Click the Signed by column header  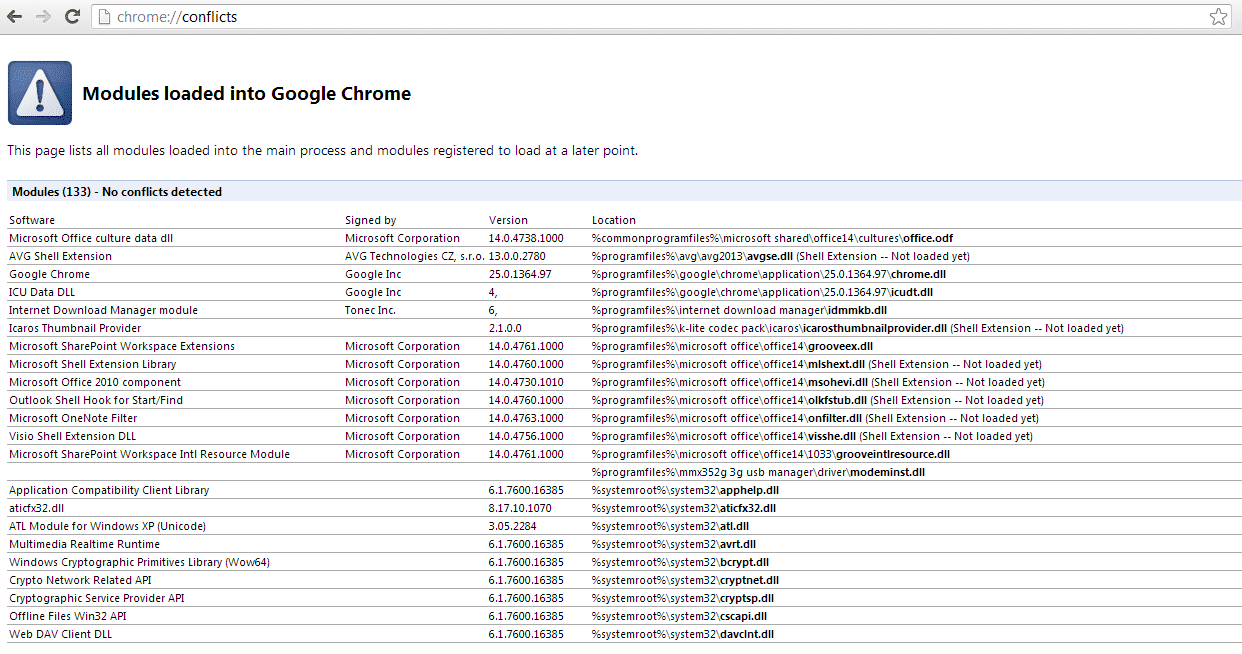[x=370, y=220]
